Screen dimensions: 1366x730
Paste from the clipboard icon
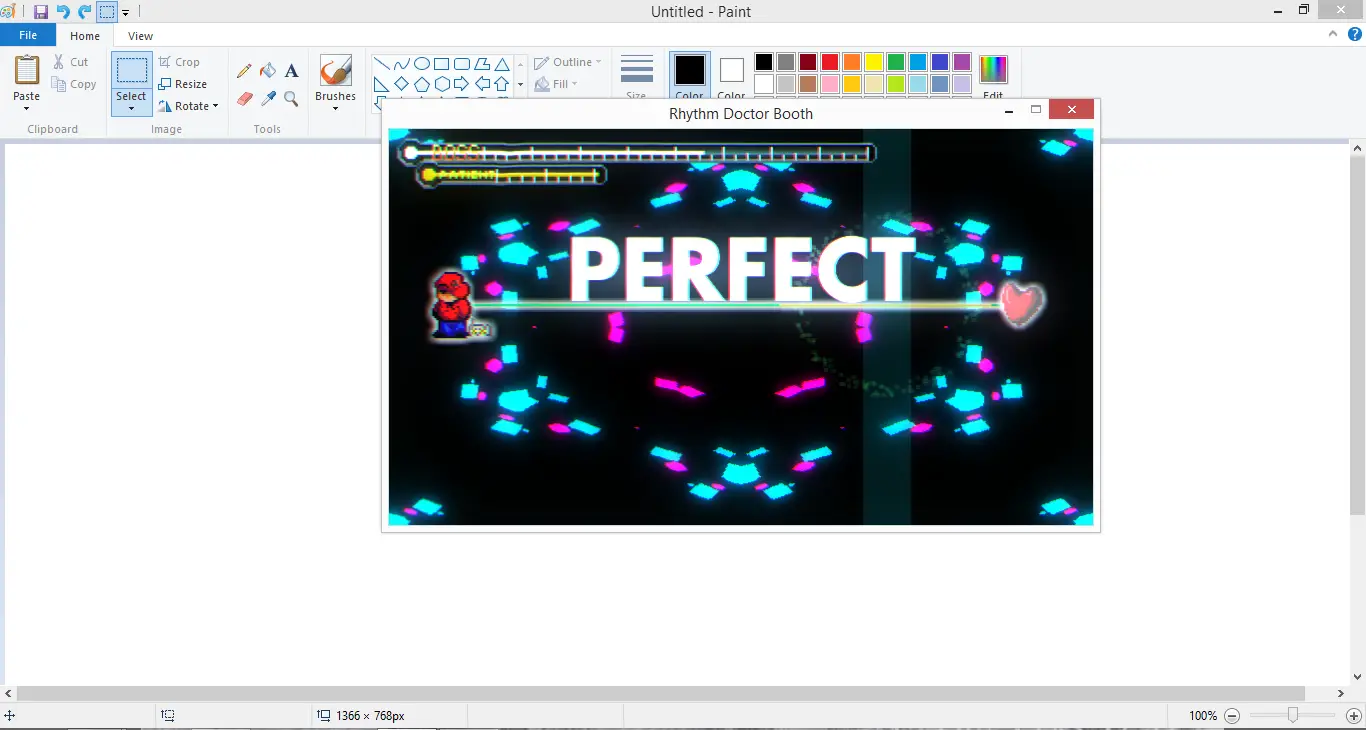pos(27,71)
